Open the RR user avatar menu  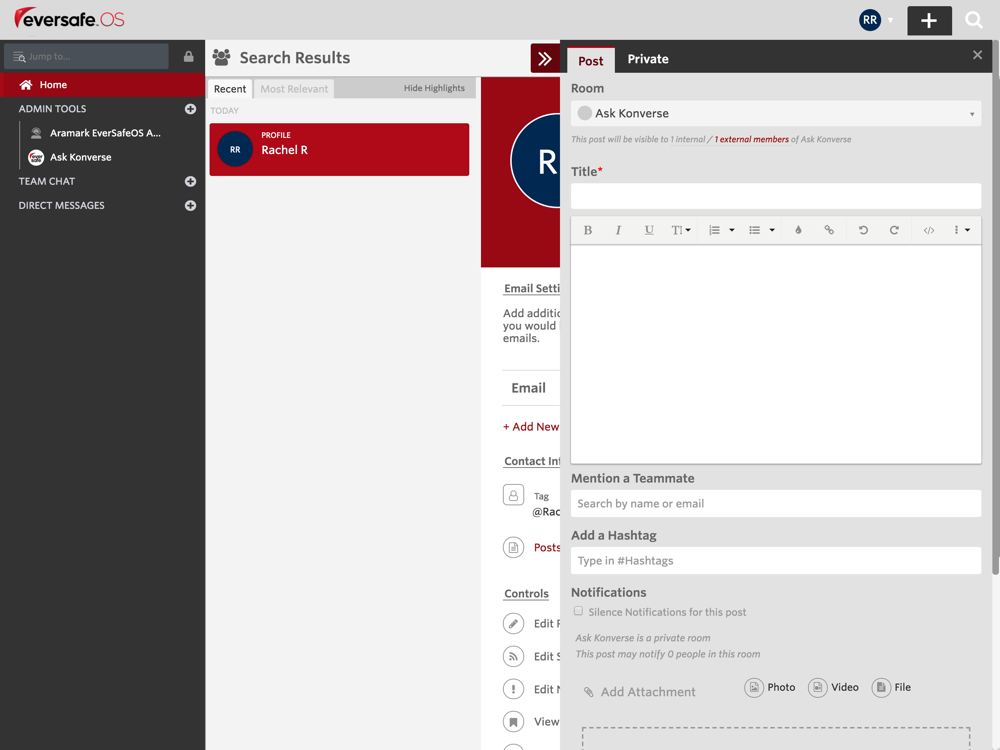[869, 20]
